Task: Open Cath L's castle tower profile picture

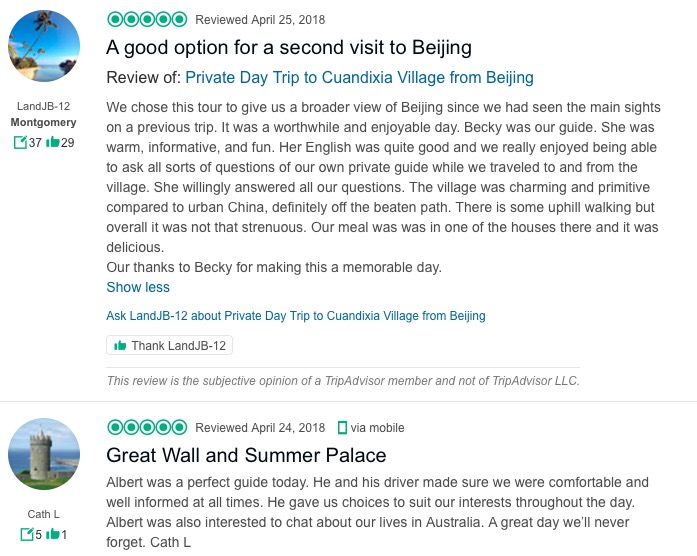Action: pyautogui.click(x=44, y=454)
